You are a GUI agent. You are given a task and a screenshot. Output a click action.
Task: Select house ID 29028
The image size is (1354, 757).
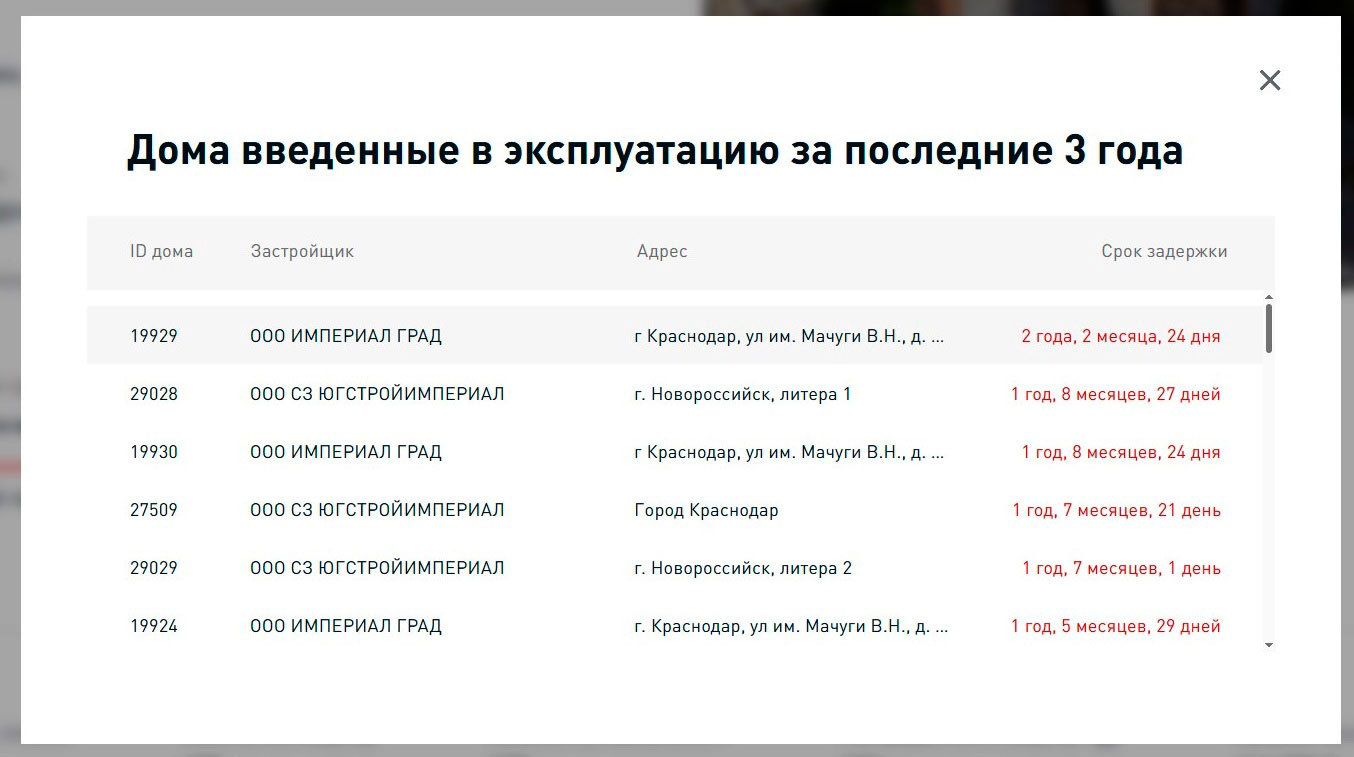[x=154, y=394]
